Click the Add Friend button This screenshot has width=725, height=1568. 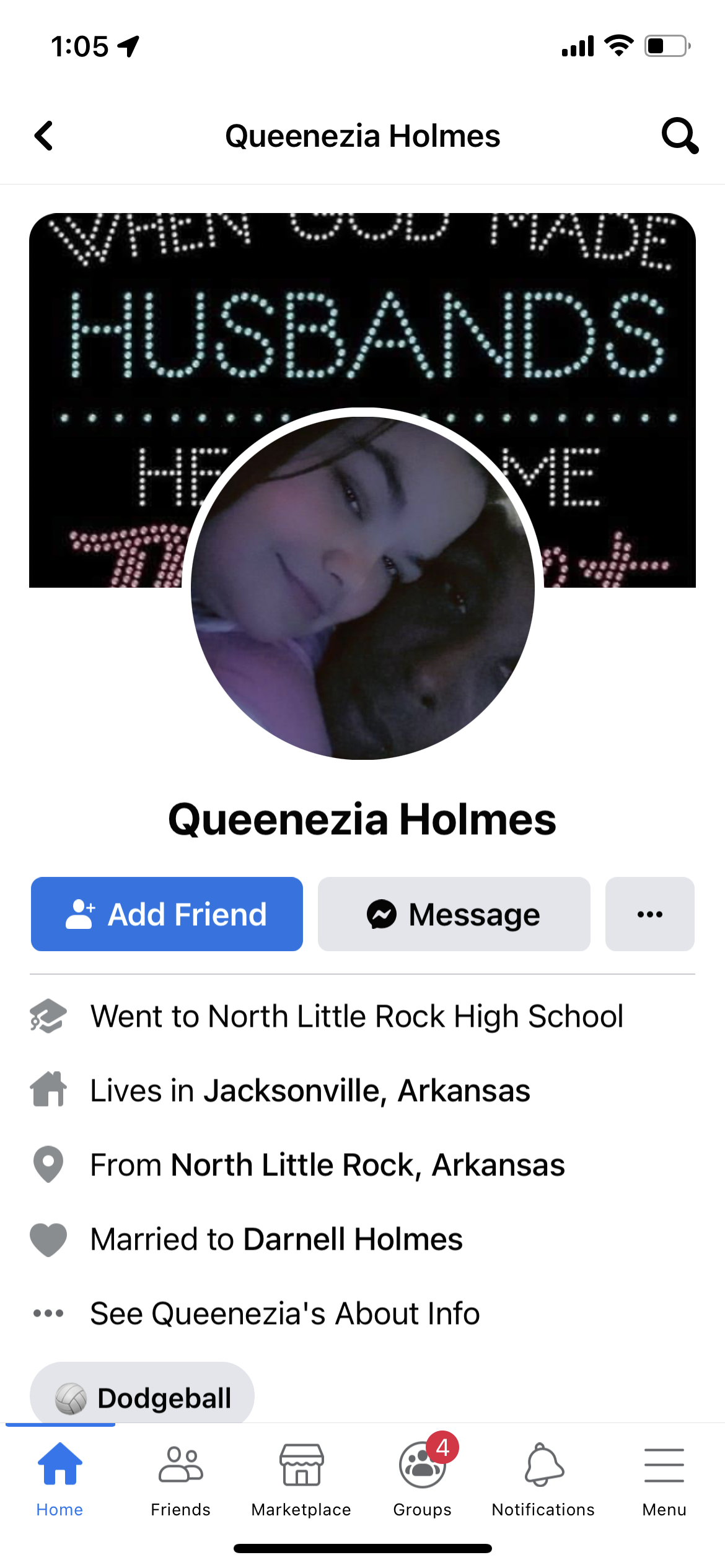click(x=167, y=914)
